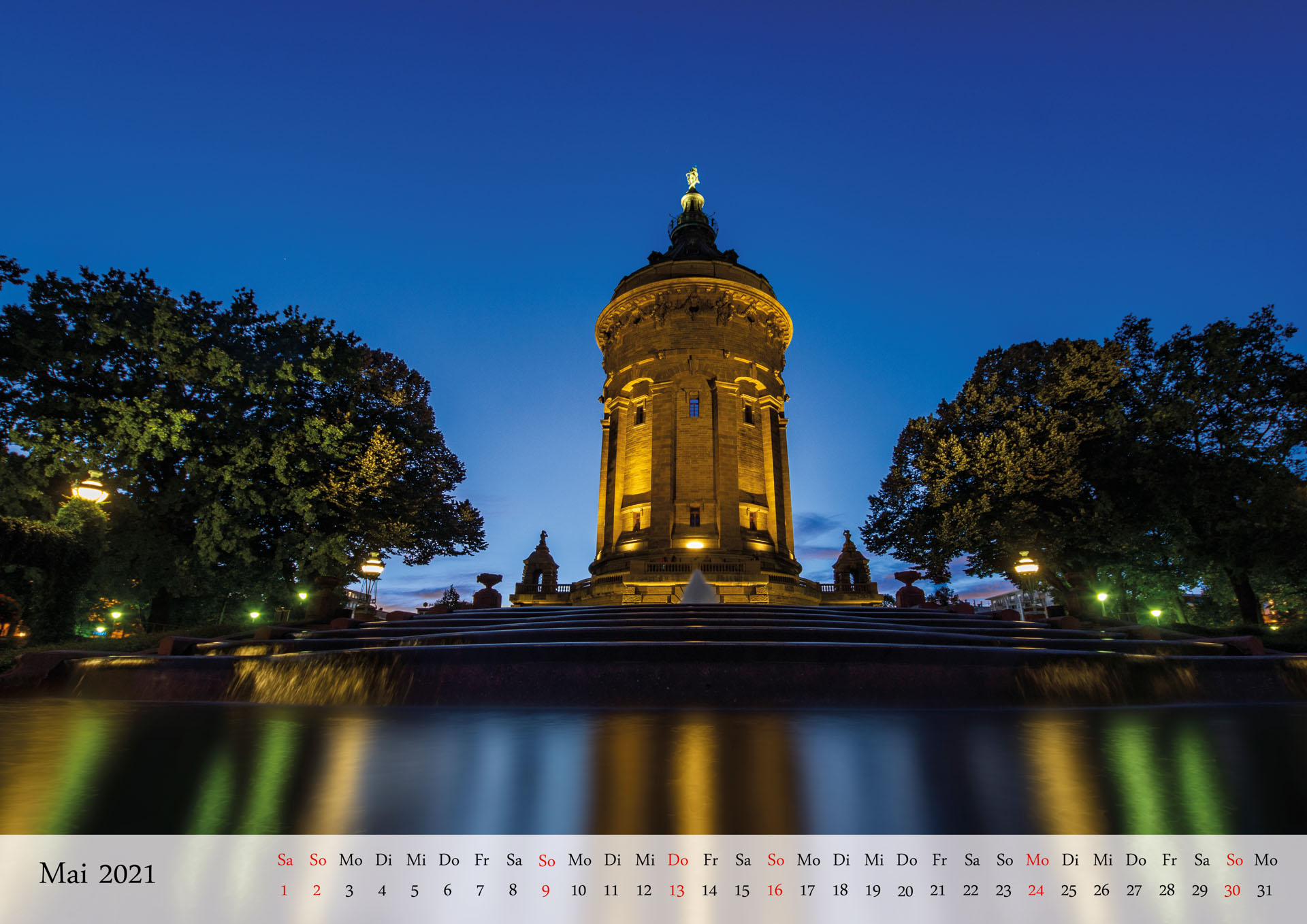
Task: Click the black date number 23
Action: 1003,890
